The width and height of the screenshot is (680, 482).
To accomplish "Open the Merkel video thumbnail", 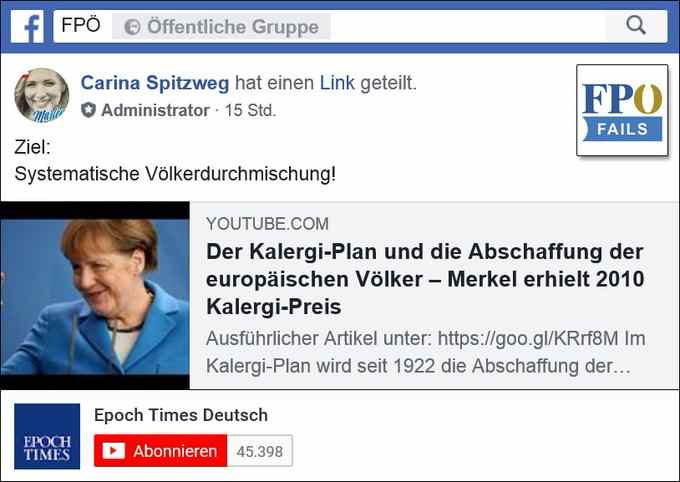I will (95, 295).
